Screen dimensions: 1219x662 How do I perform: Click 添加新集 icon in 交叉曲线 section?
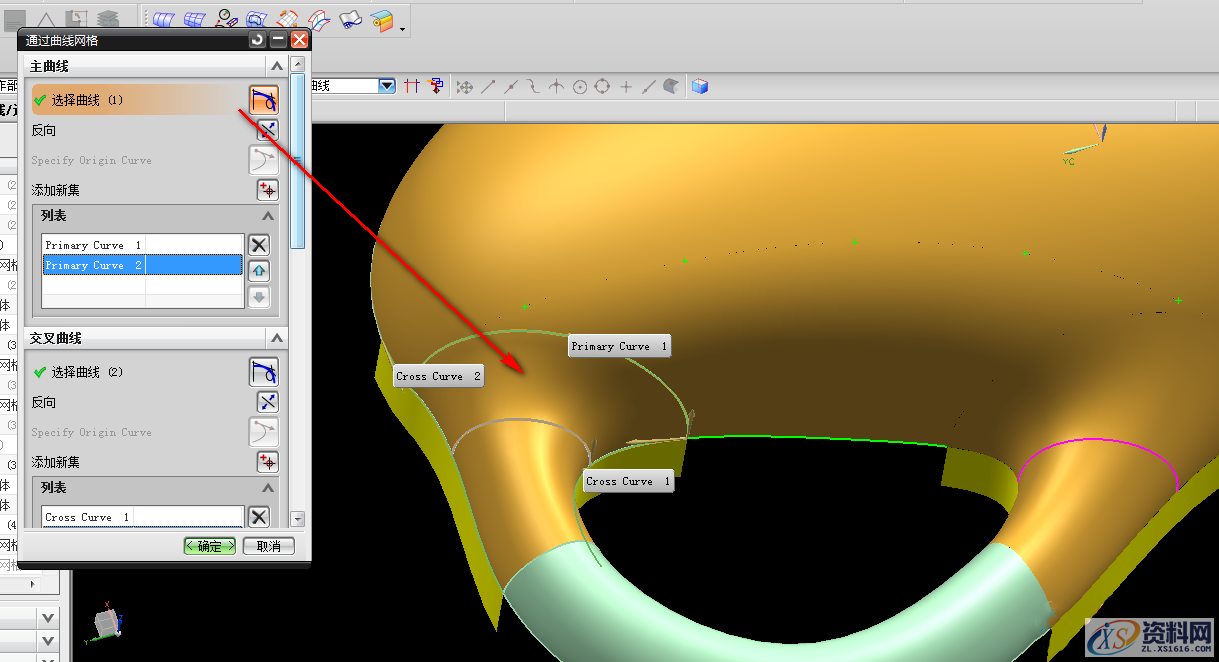267,462
